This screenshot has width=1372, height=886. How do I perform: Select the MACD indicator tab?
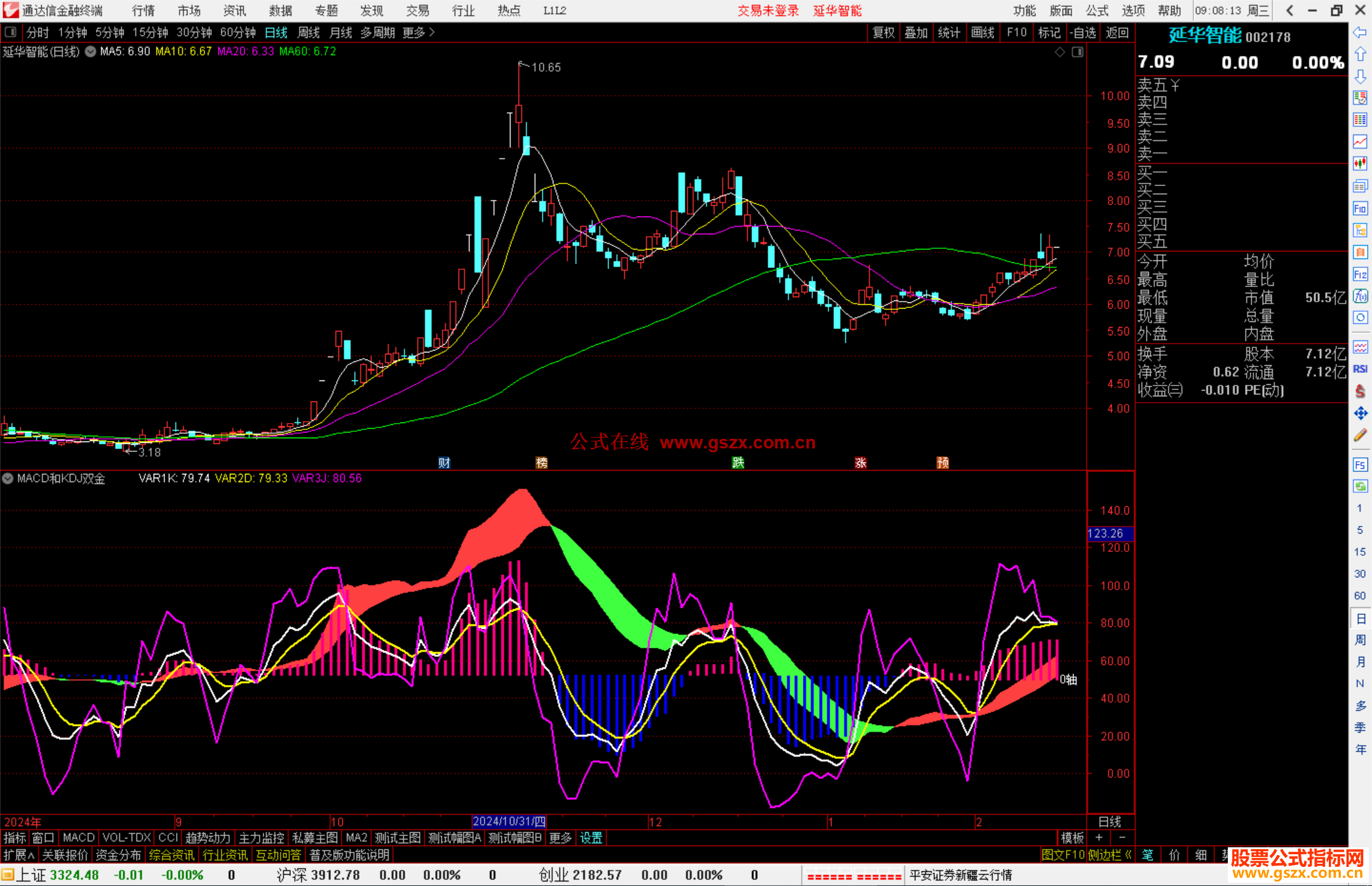(79, 838)
